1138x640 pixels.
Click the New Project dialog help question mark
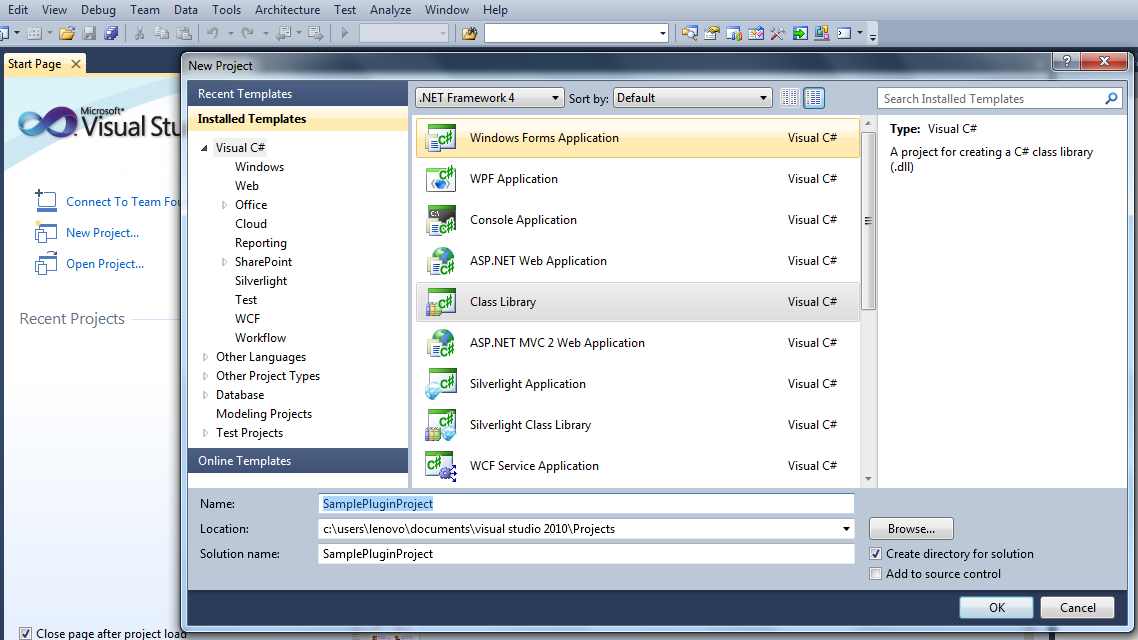1066,62
